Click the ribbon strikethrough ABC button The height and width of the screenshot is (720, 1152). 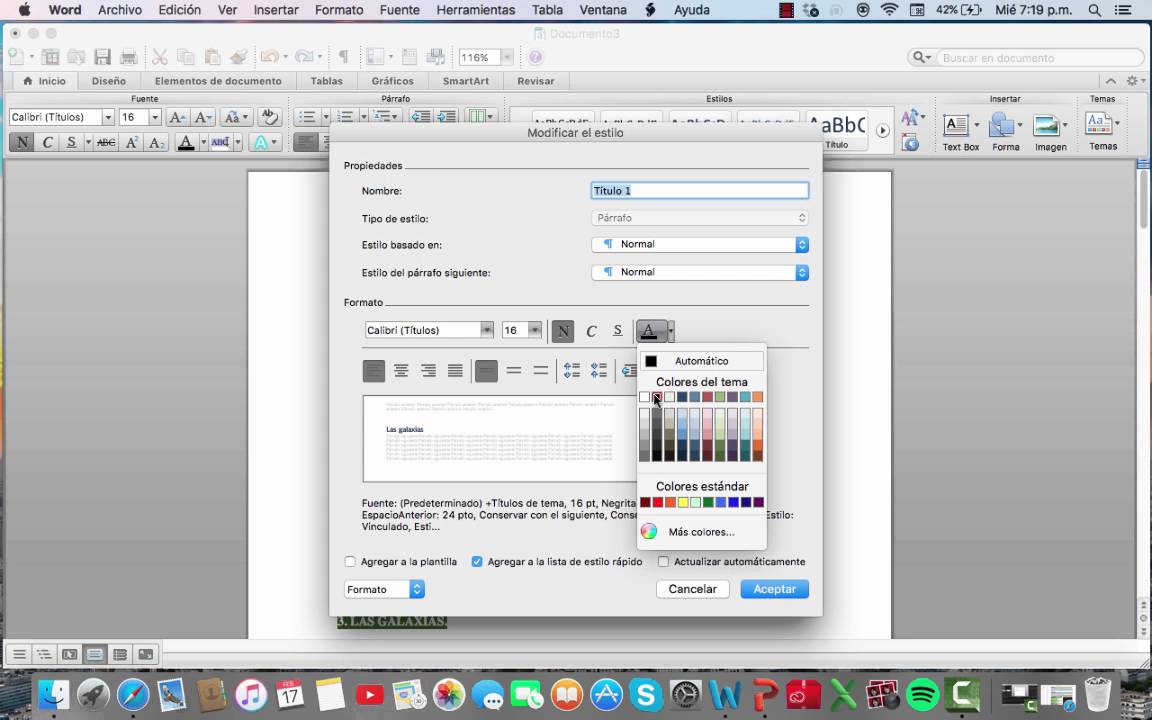(x=106, y=142)
